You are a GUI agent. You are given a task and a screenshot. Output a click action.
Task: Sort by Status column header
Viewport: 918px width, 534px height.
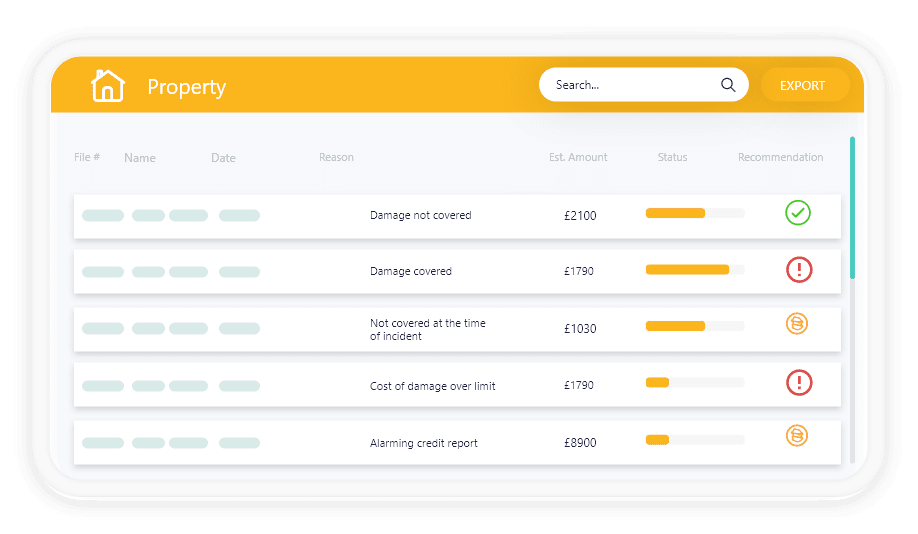pyautogui.click(x=672, y=157)
